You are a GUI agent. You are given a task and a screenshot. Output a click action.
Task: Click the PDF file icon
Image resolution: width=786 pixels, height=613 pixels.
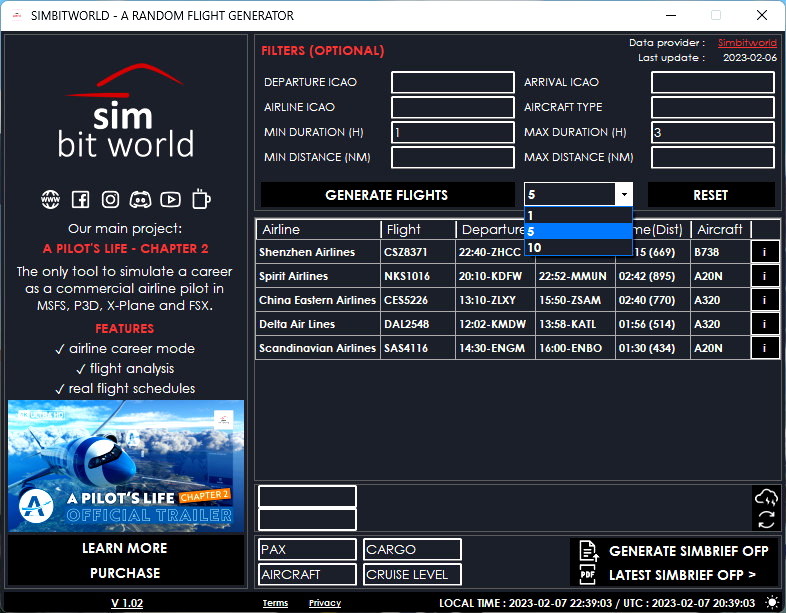[587, 574]
